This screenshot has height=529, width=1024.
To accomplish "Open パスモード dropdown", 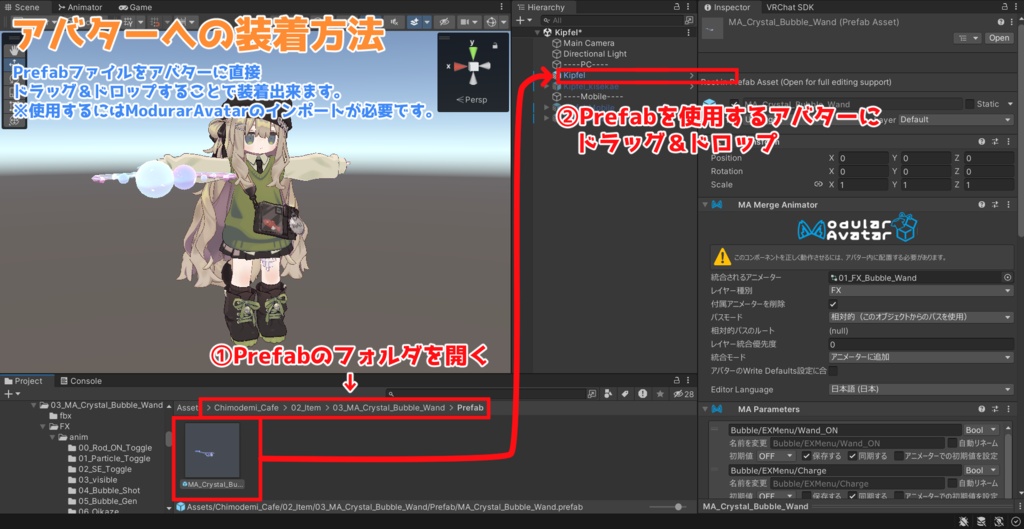I will [920, 317].
